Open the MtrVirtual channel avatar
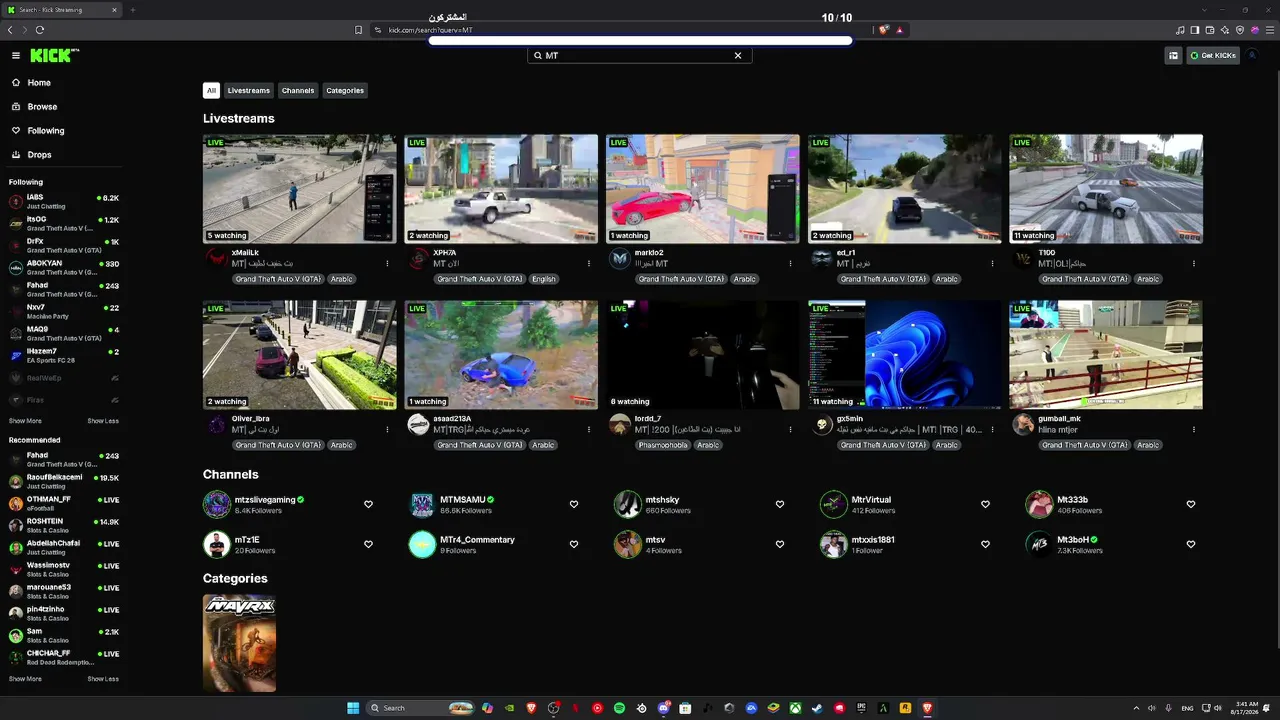Screen dimensions: 1280x720 pos(833,504)
